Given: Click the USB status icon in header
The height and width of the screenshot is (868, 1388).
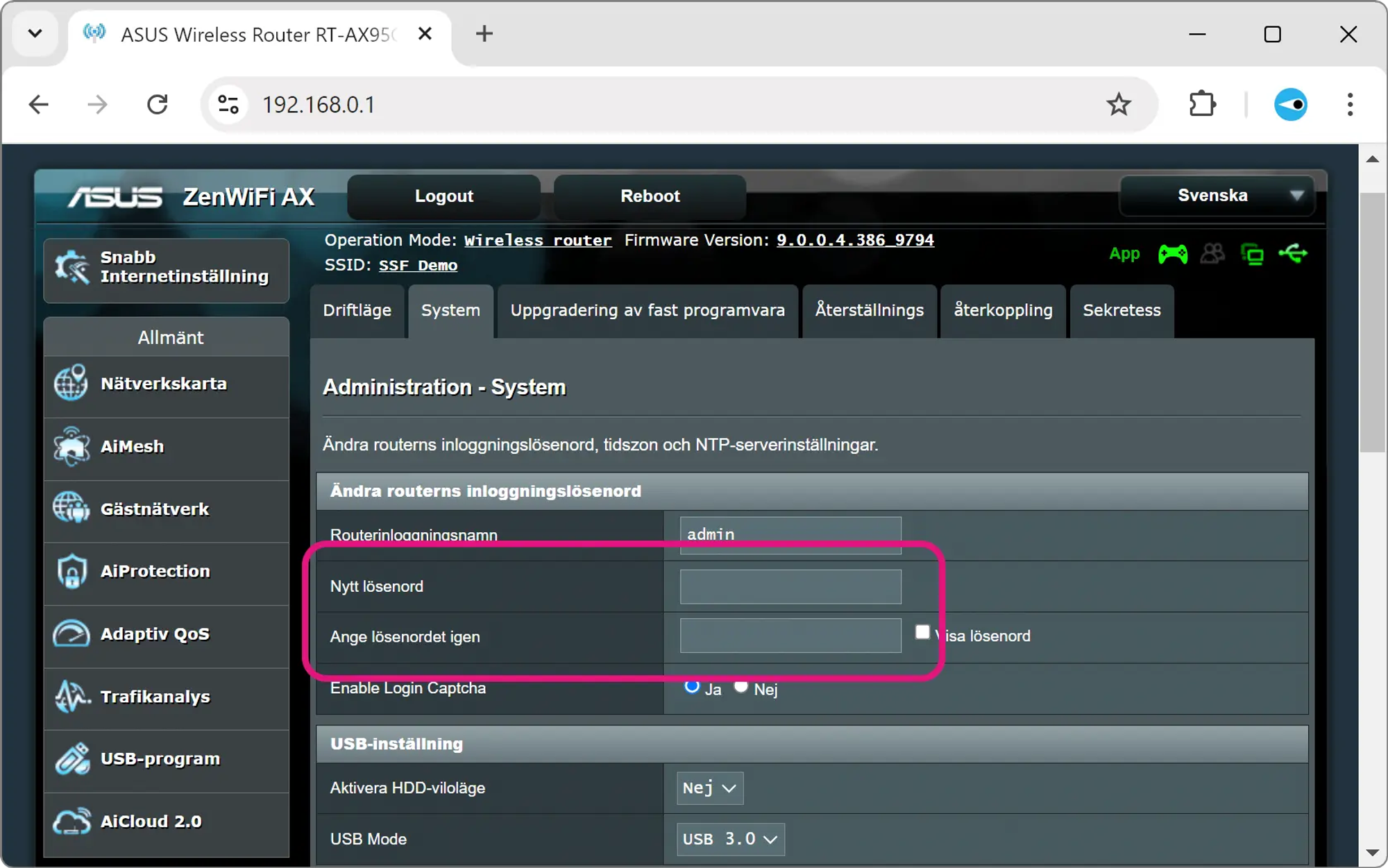Looking at the screenshot, I should point(1293,254).
